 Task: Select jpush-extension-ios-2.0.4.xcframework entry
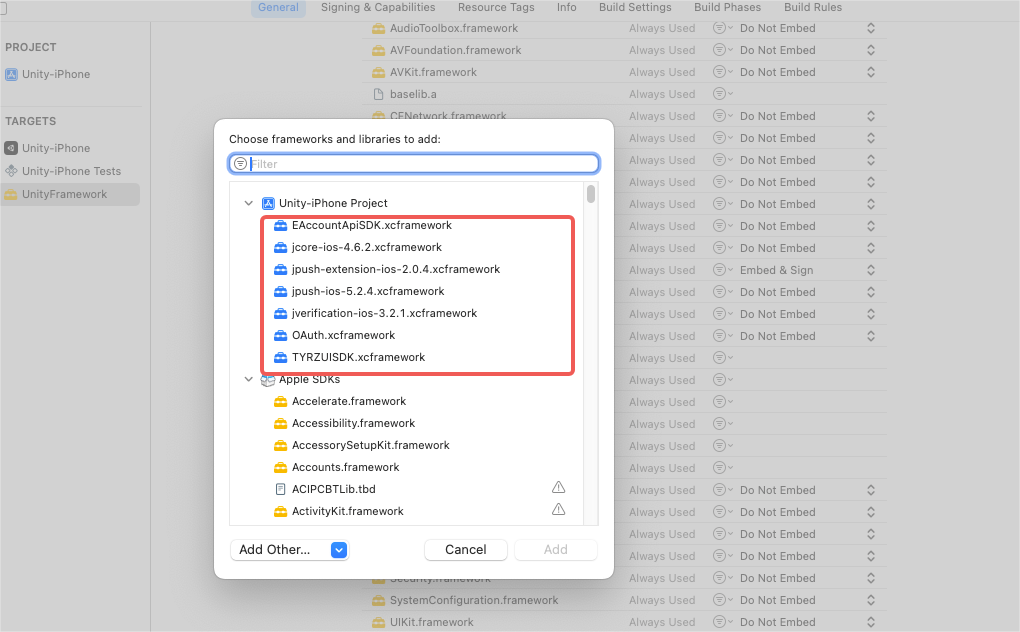[396, 269]
